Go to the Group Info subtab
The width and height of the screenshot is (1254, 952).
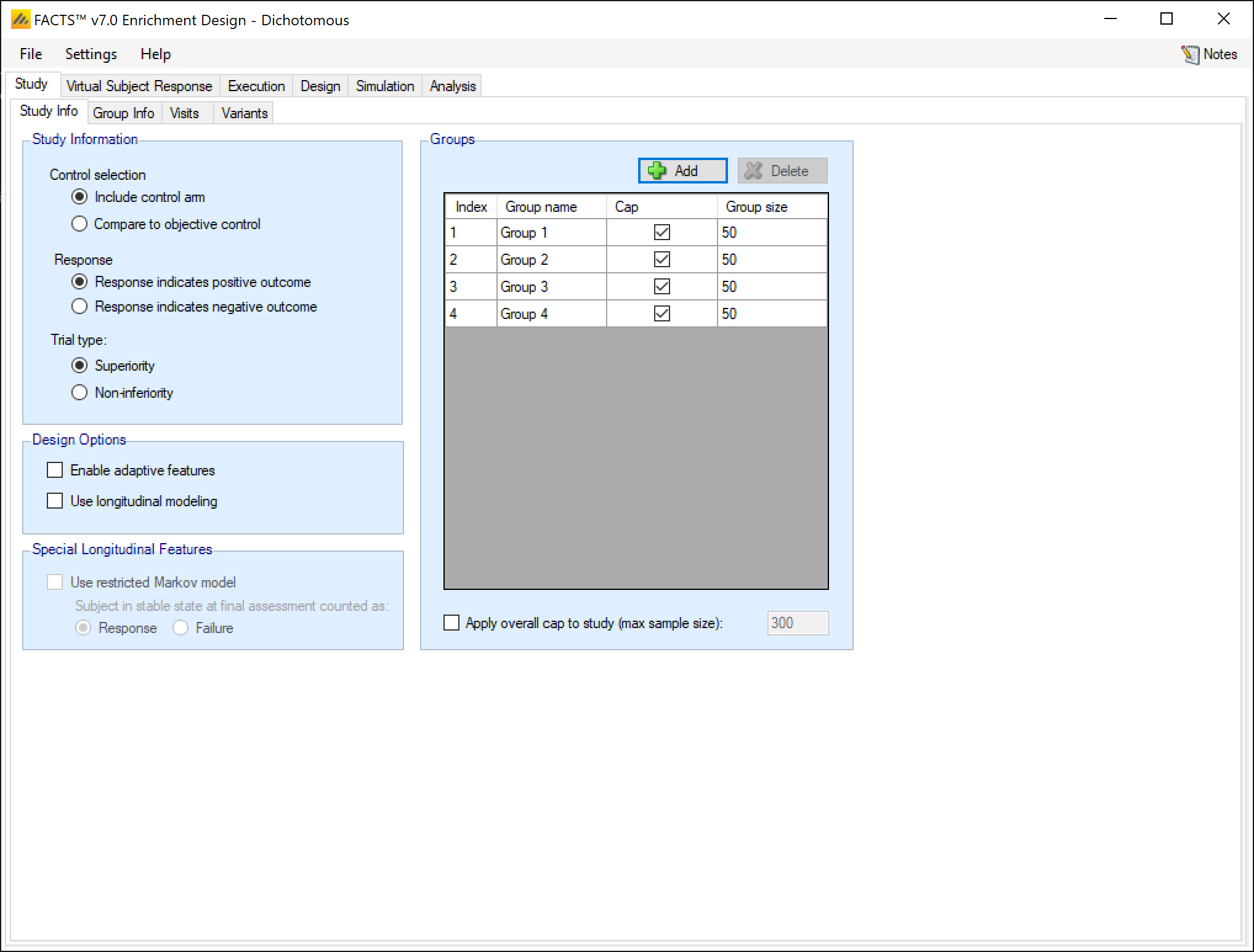point(123,113)
